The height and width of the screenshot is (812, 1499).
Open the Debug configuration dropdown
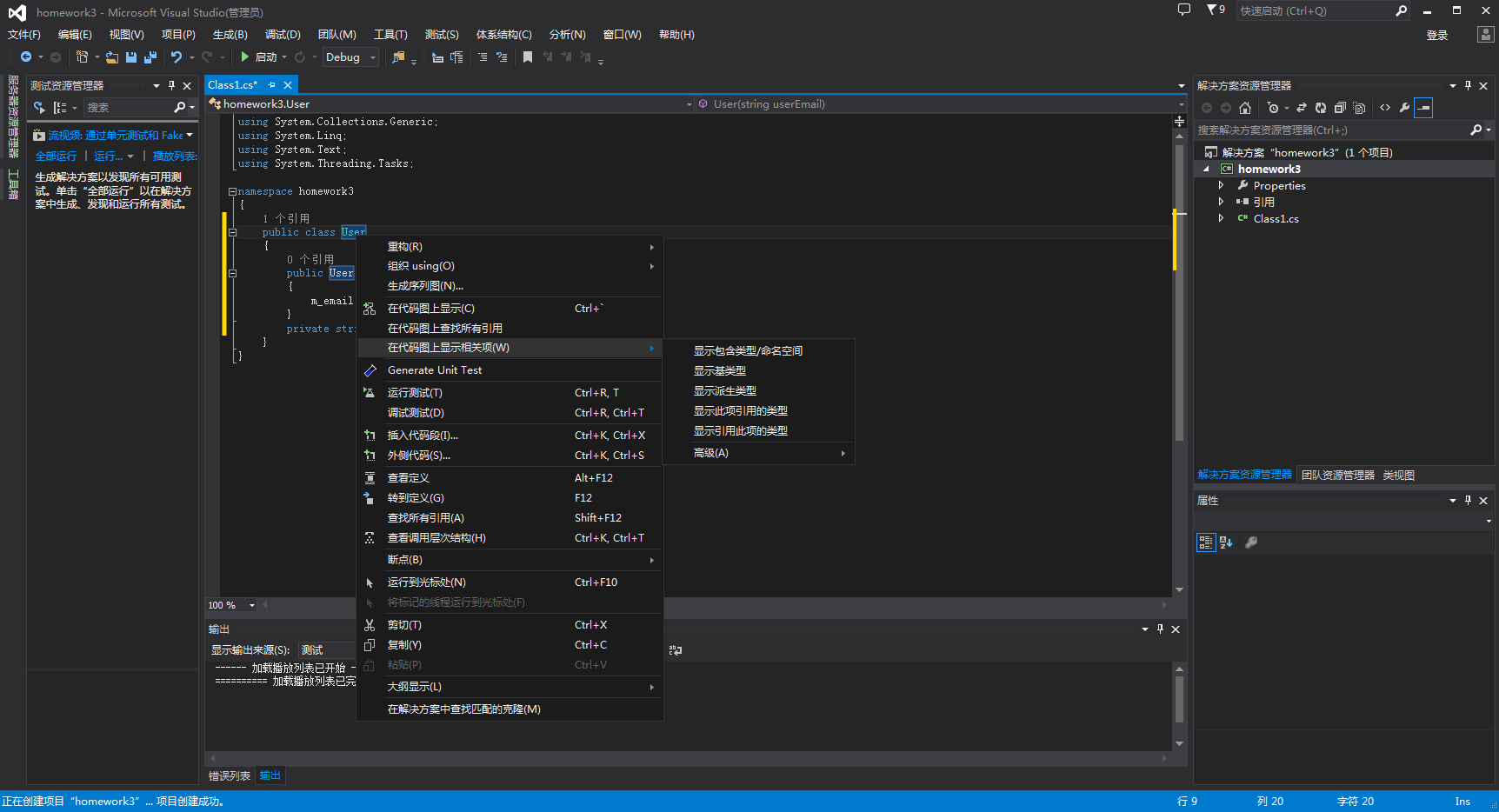click(350, 57)
